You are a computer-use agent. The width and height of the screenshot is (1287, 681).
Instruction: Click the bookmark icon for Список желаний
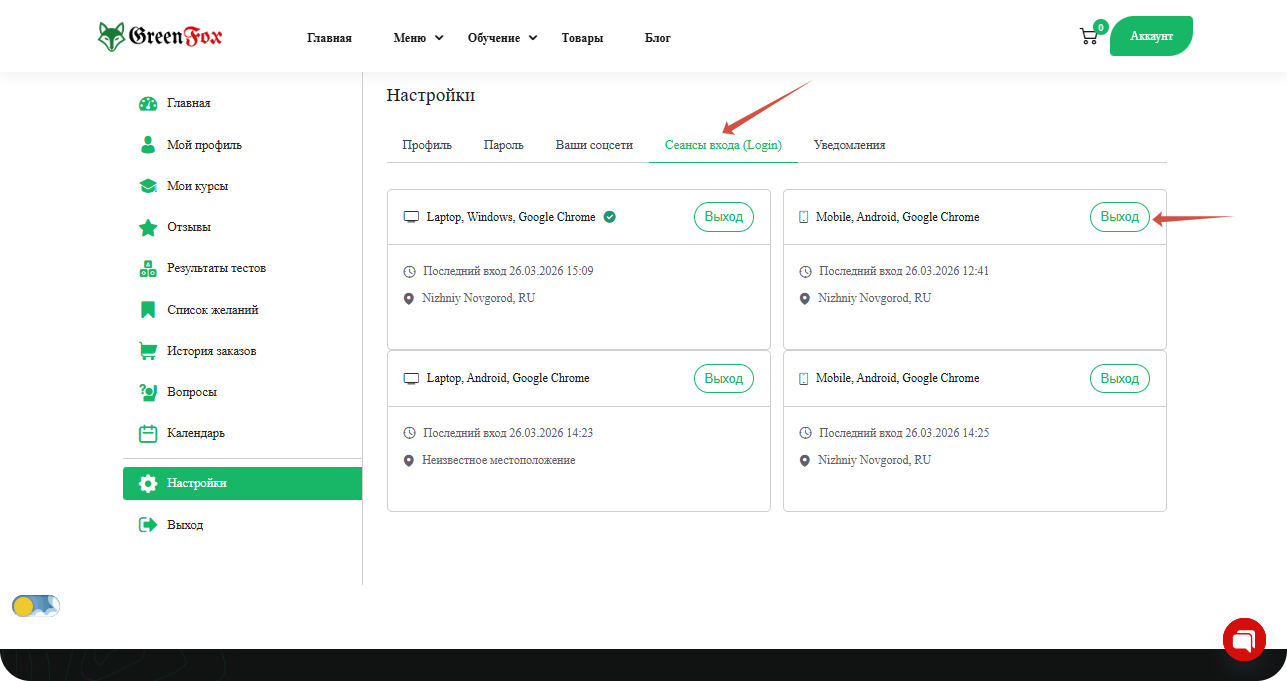point(148,310)
